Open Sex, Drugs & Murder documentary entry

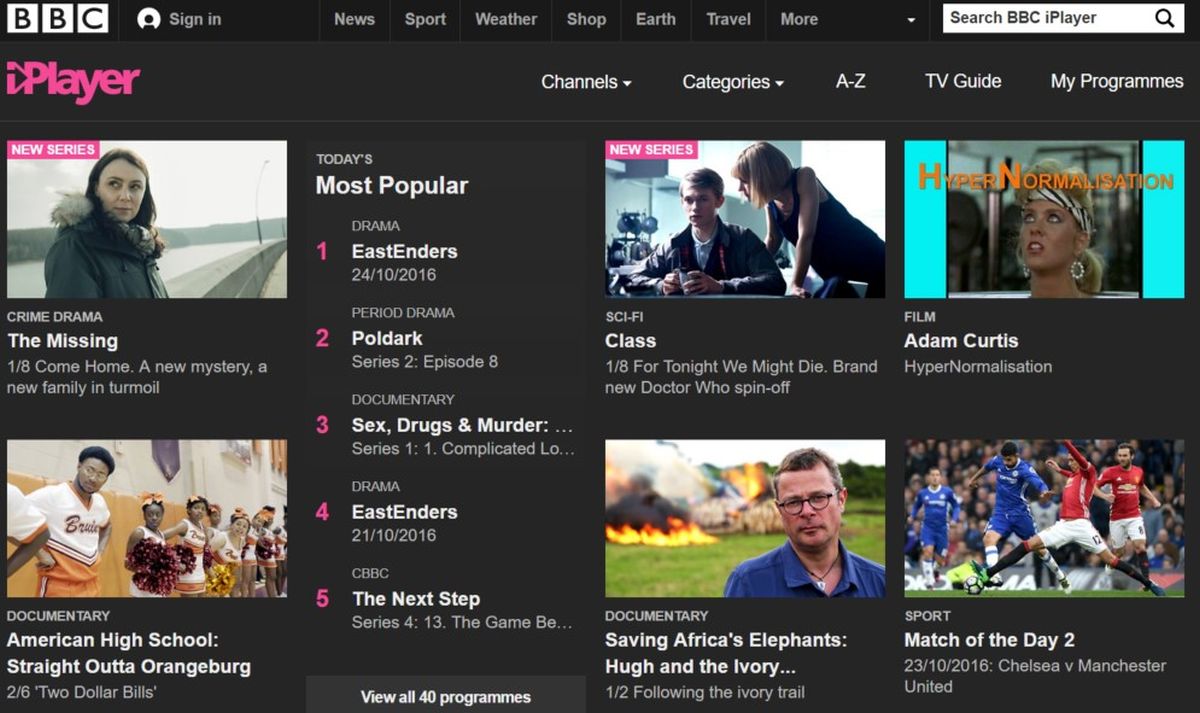point(462,425)
